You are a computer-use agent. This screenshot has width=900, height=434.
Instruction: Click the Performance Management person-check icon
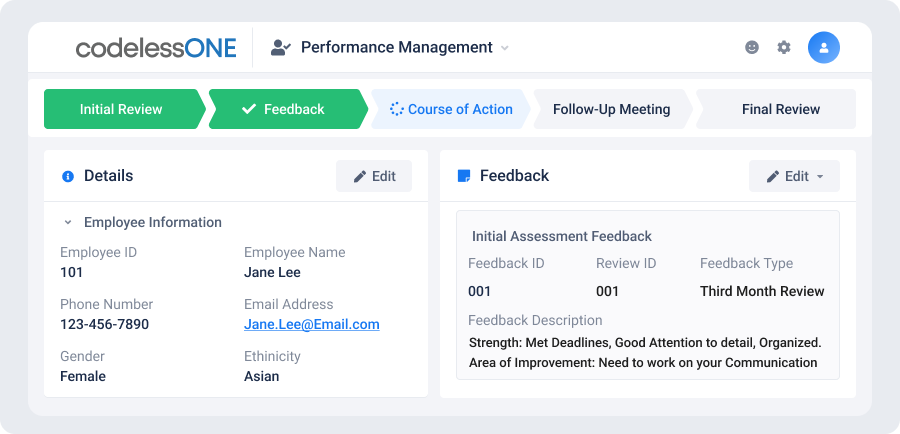281,47
